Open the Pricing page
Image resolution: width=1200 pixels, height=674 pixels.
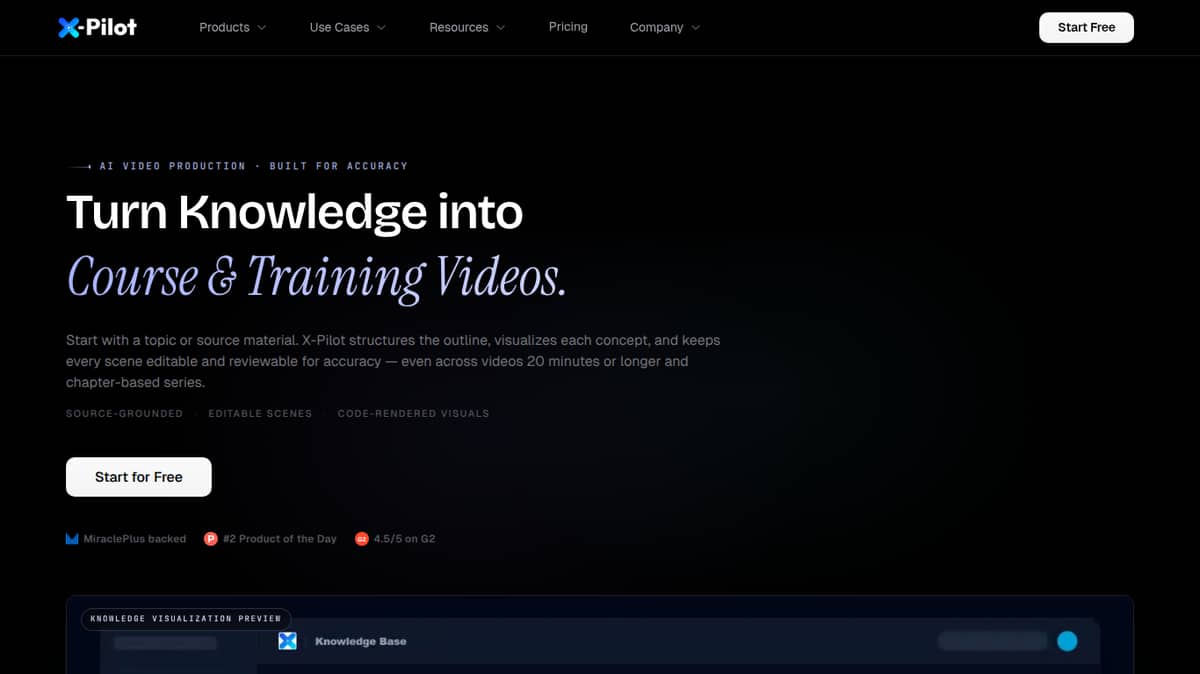(568, 27)
